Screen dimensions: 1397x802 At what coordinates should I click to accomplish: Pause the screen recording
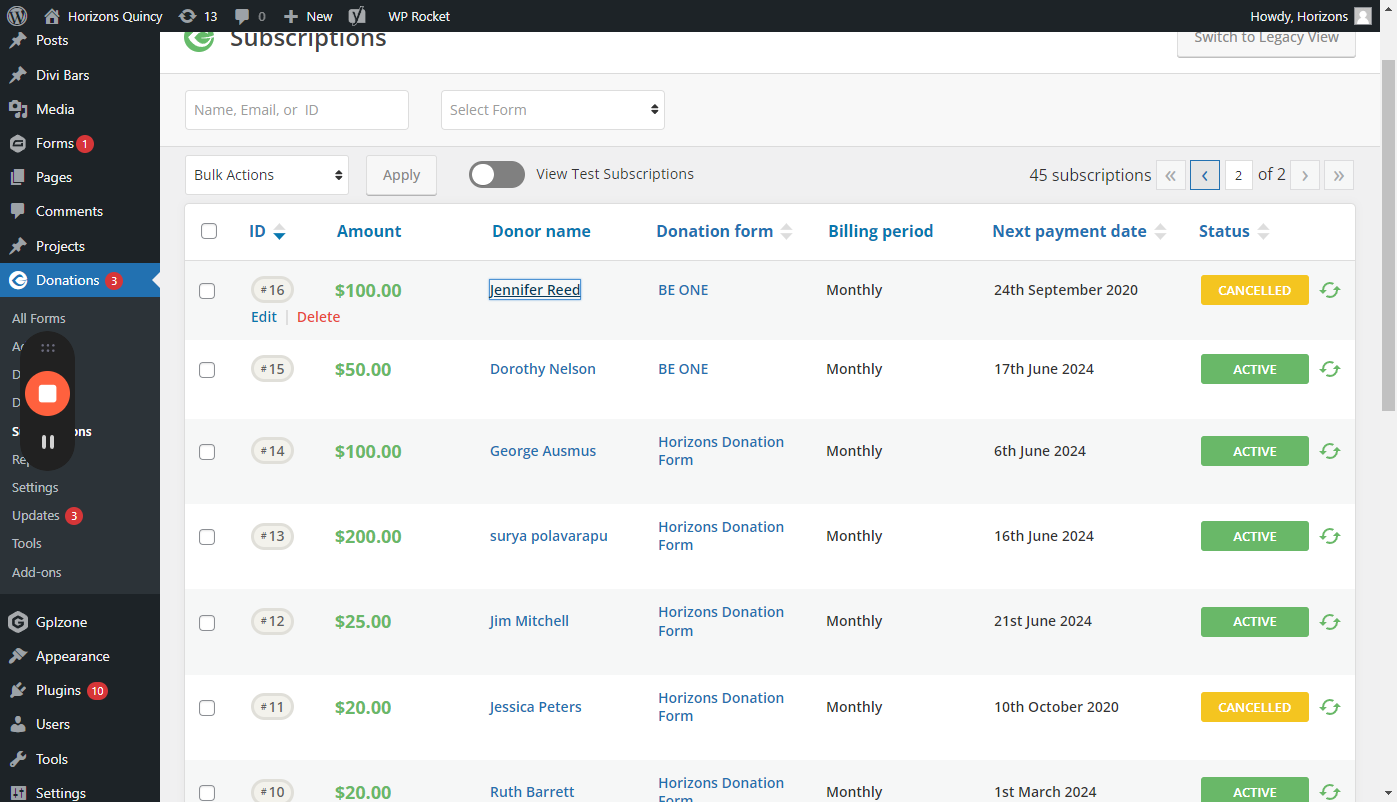[47, 441]
